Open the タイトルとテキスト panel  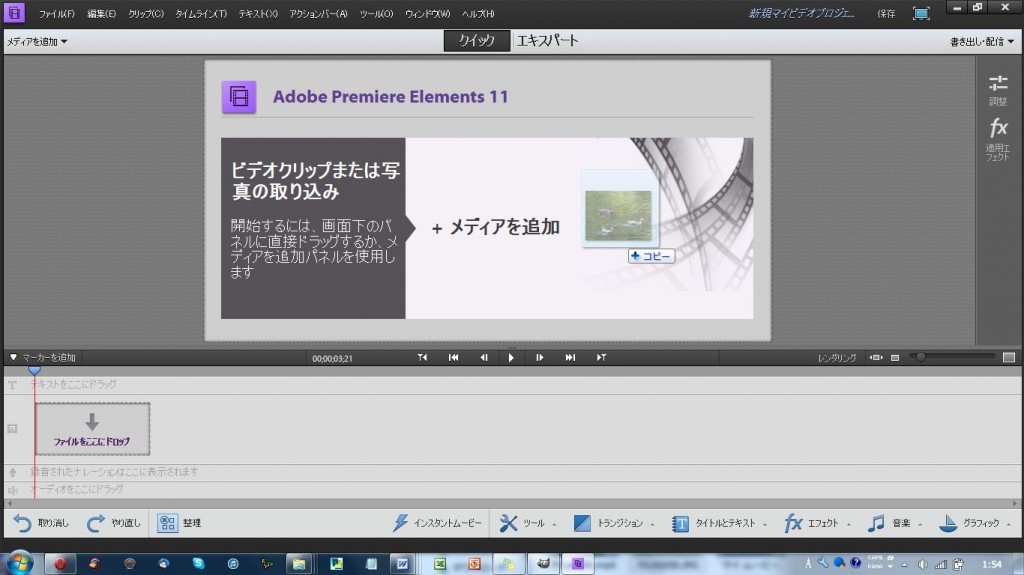click(719, 523)
